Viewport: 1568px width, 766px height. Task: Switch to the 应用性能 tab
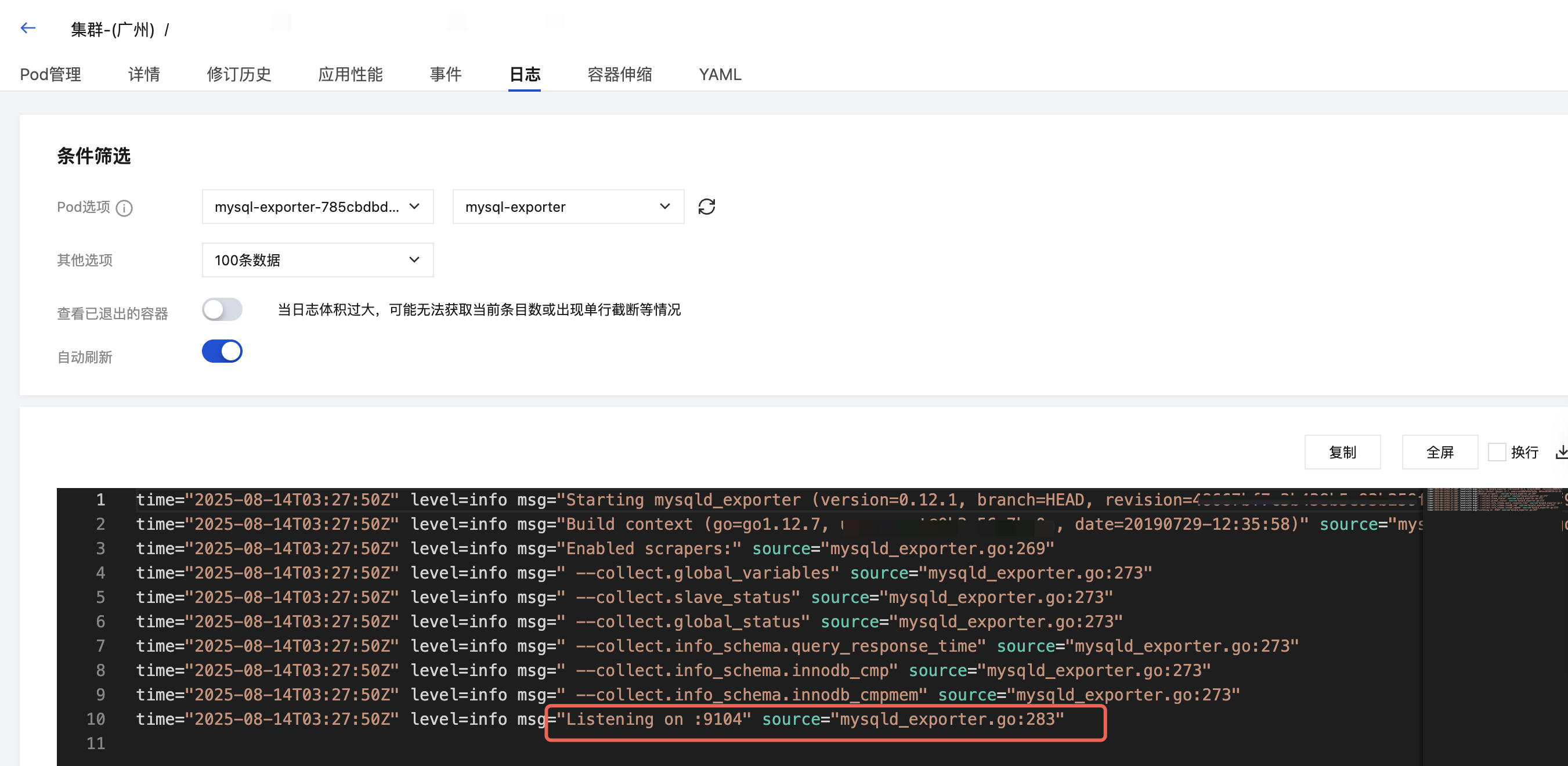[x=350, y=74]
